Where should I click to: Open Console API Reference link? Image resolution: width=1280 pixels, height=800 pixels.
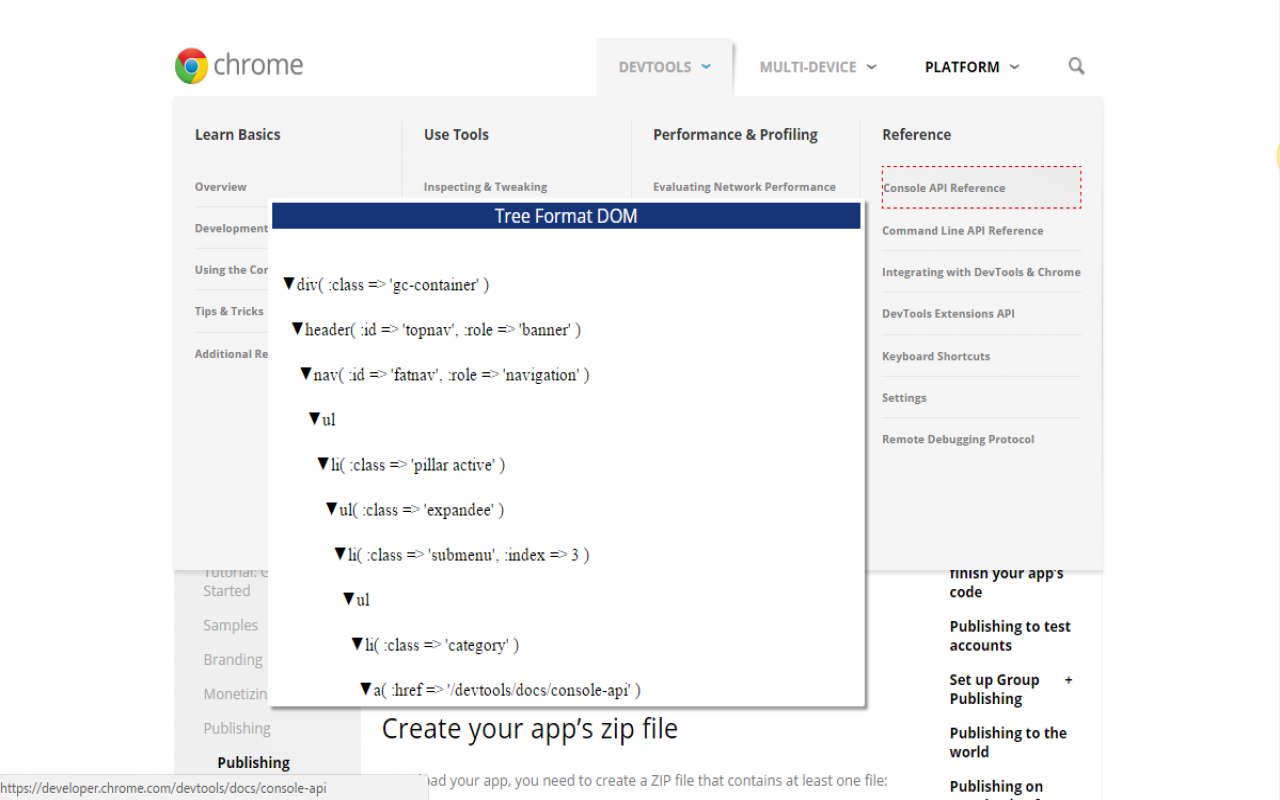(x=944, y=188)
